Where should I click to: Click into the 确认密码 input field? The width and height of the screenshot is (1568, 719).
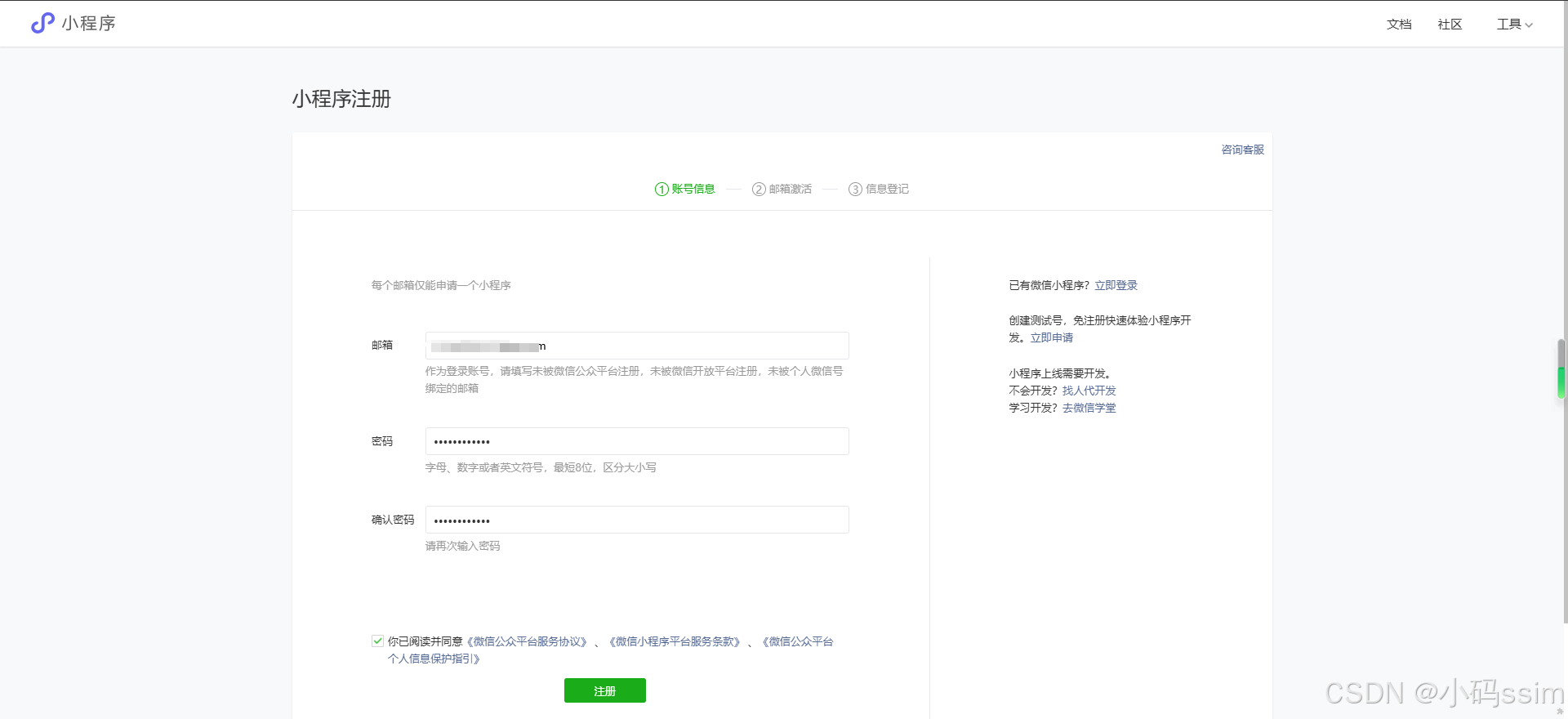tap(637, 520)
